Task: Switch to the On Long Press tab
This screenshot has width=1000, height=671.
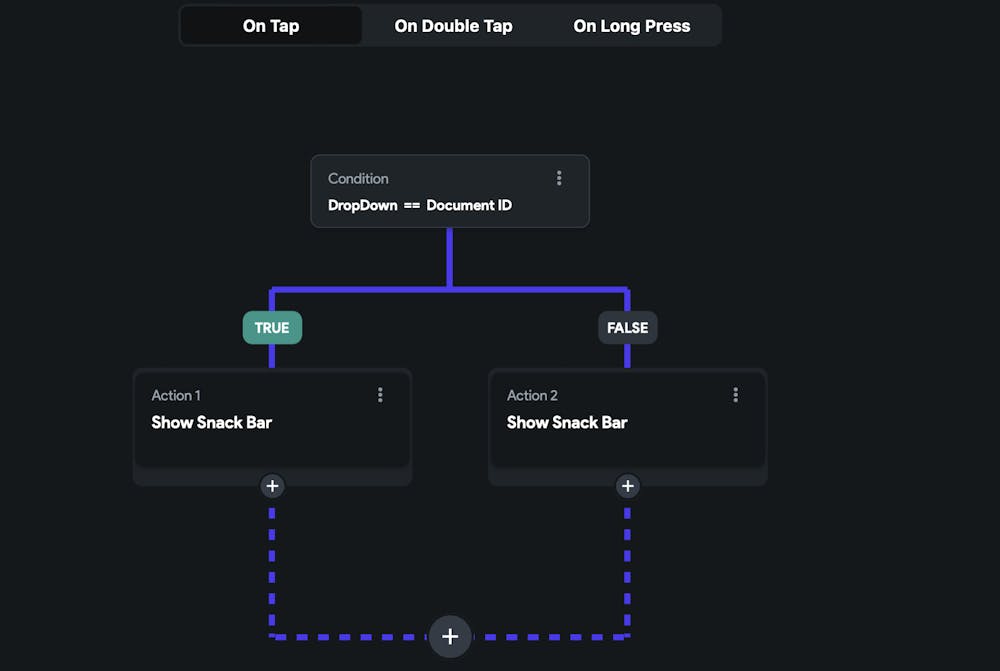Action: point(632,25)
